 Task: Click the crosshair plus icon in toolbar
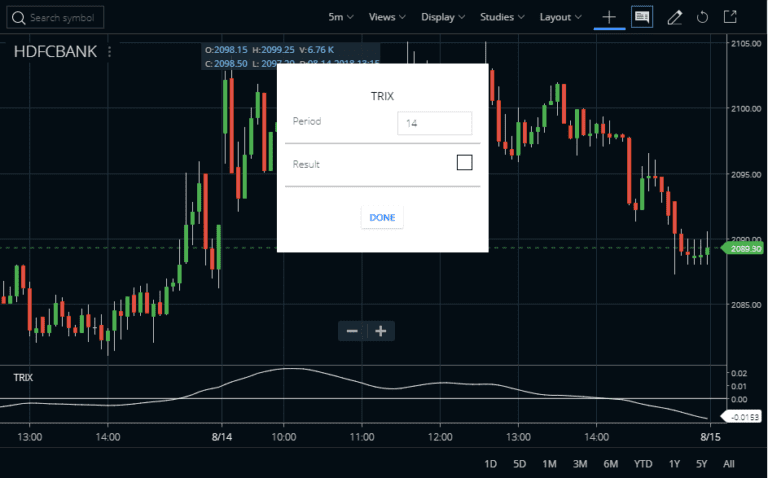[x=608, y=17]
